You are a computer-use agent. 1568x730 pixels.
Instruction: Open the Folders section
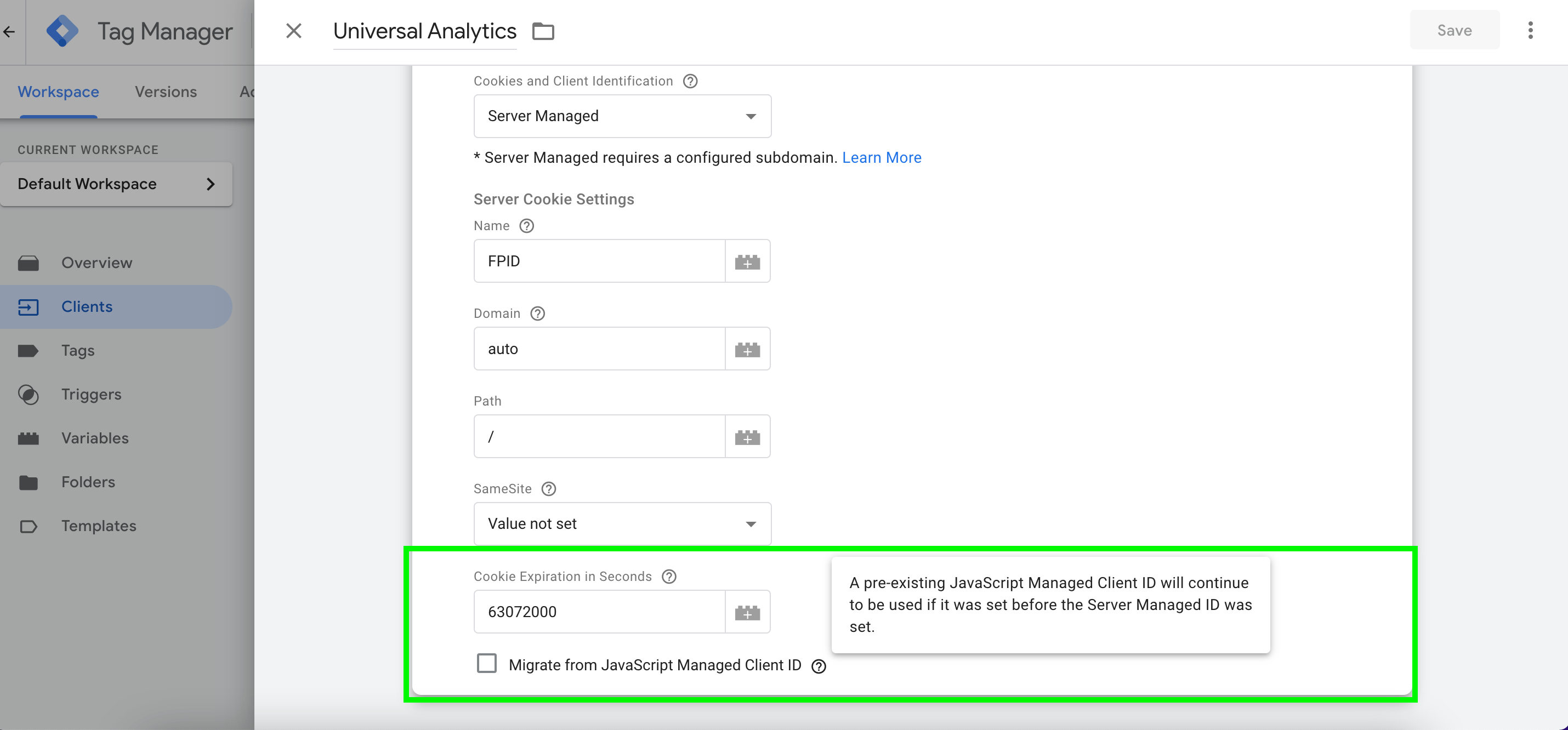(116, 482)
